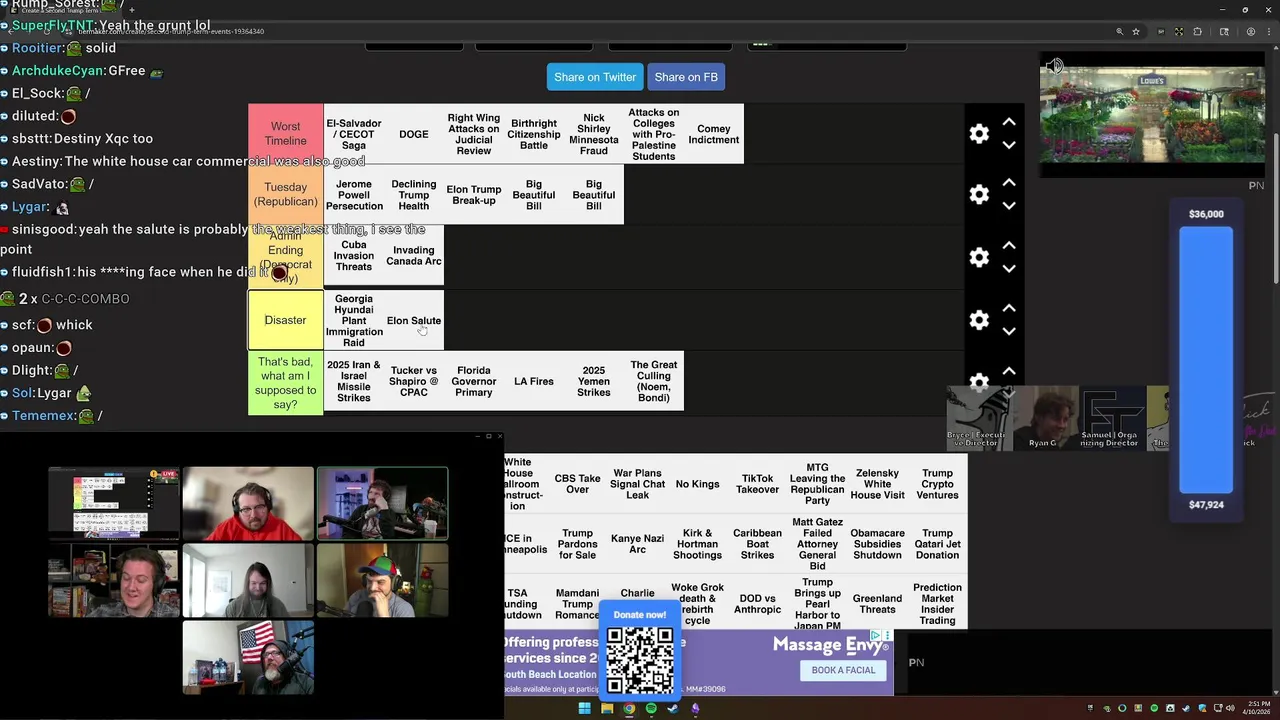Select the Invading Canada Arc tile

point(414,256)
